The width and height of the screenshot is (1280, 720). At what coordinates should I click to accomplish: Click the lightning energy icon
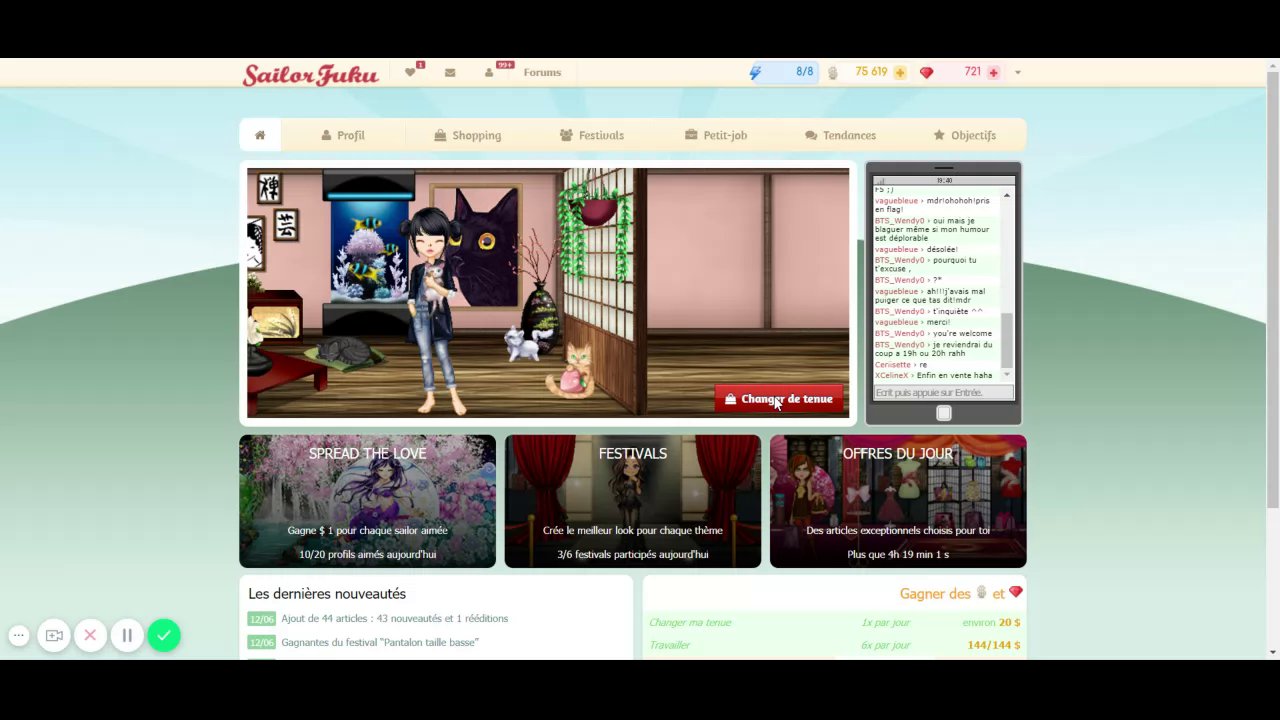coord(755,72)
